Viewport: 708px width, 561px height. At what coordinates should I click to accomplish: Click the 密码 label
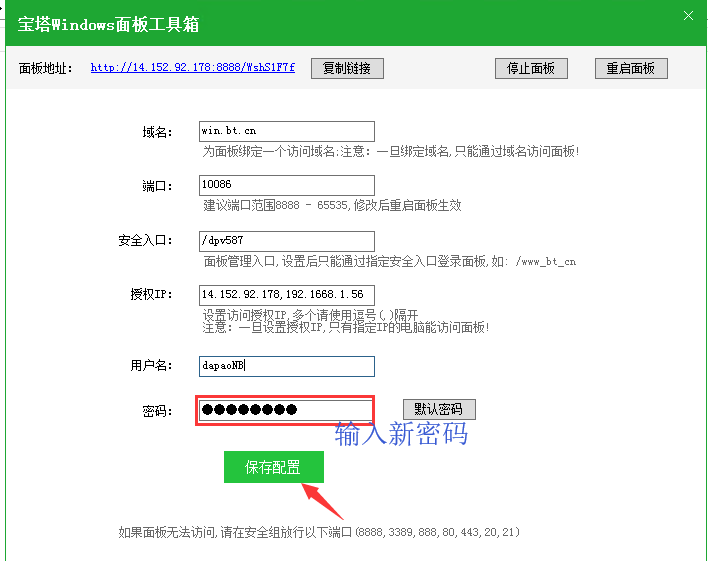click(x=157, y=411)
